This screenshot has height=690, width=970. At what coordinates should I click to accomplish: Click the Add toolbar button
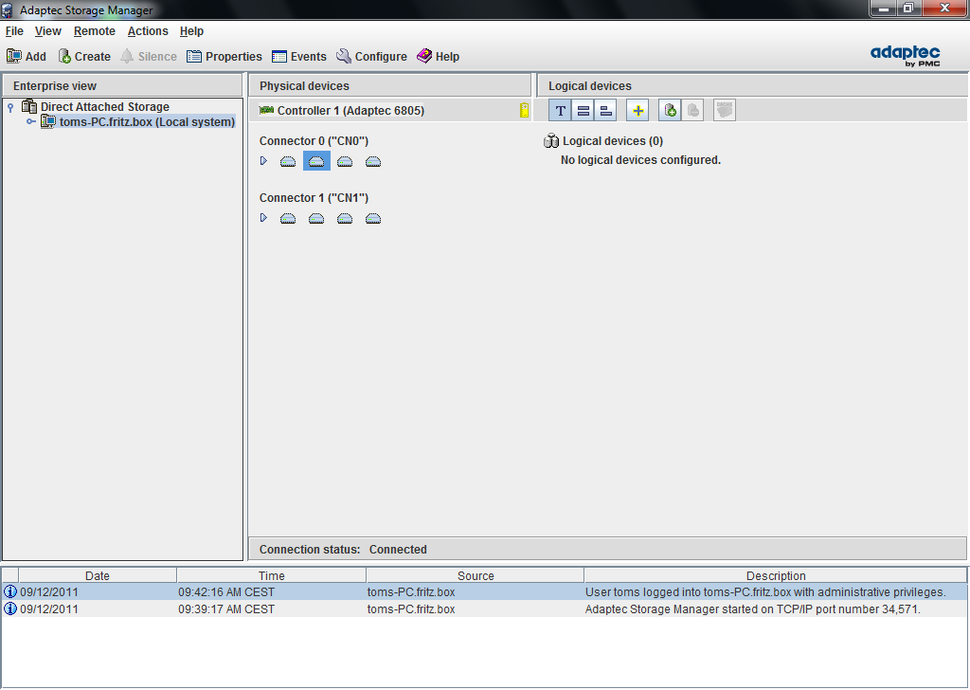click(27, 56)
